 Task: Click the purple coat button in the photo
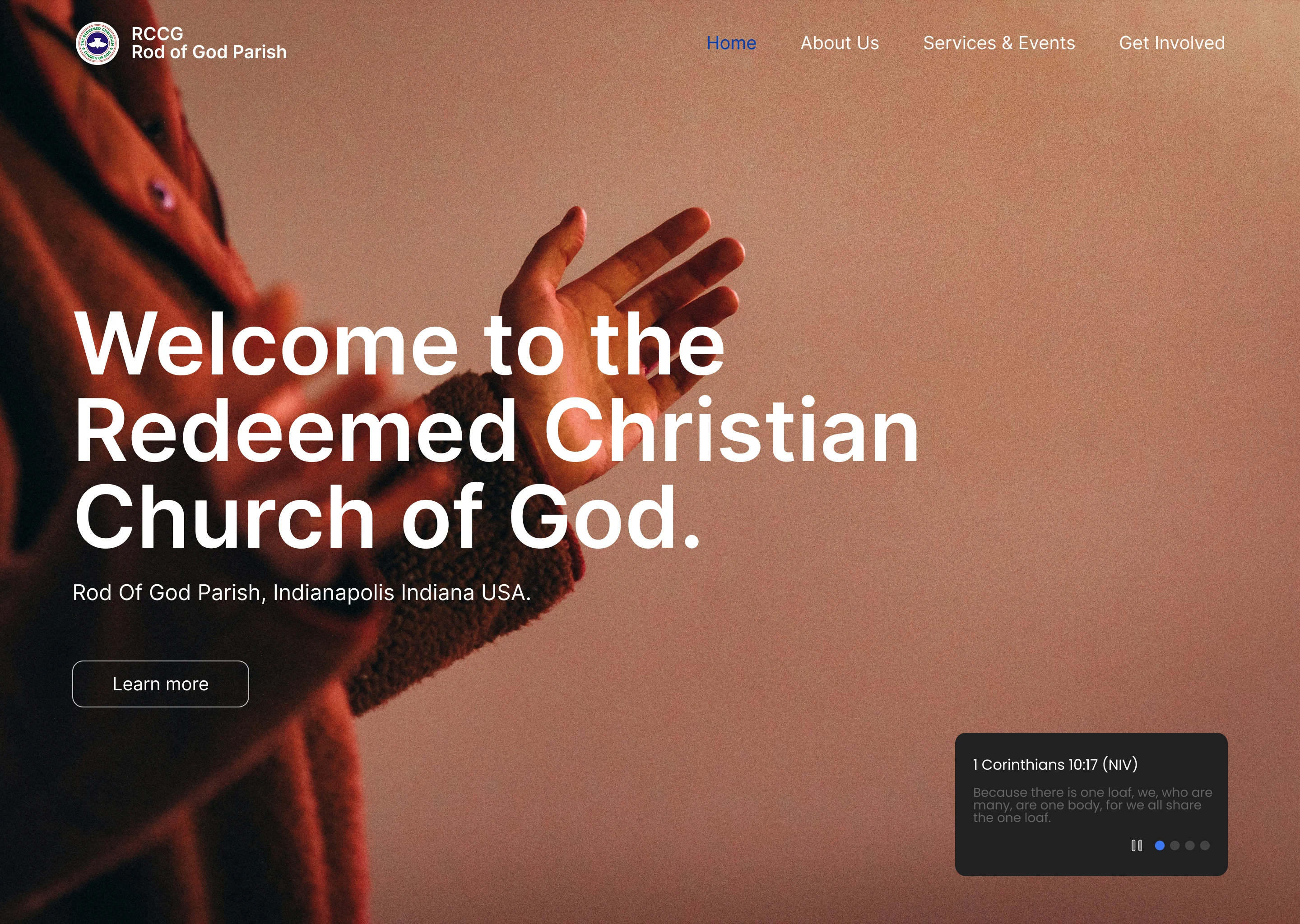(x=161, y=194)
